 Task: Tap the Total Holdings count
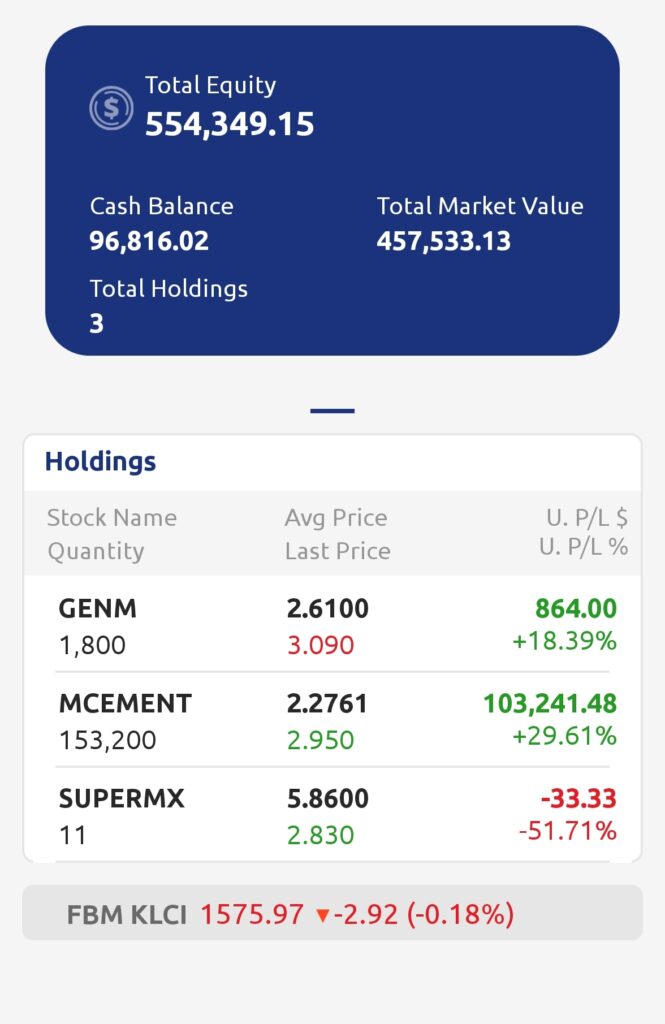pos(97,323)
